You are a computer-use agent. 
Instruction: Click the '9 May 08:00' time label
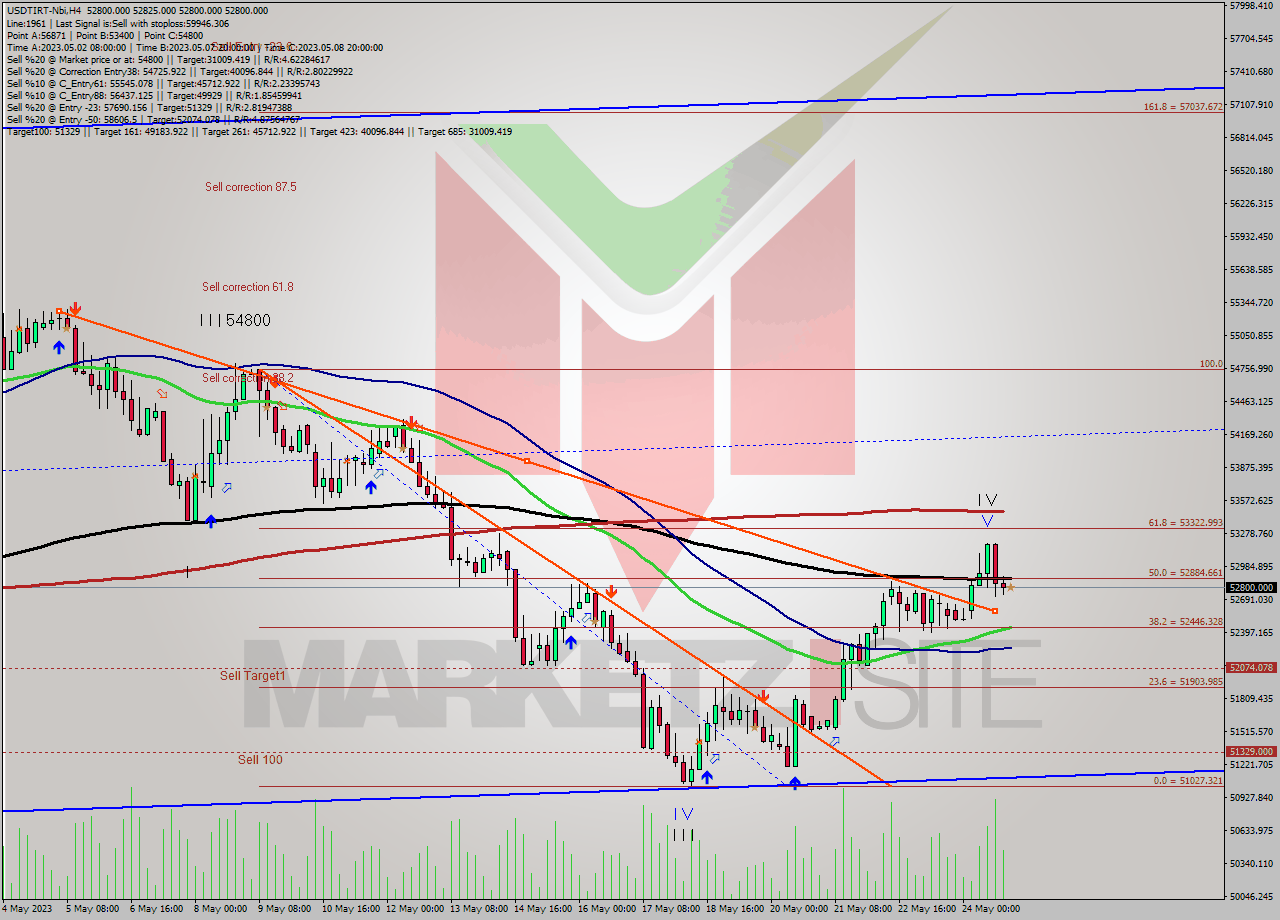tap(285, 909)
